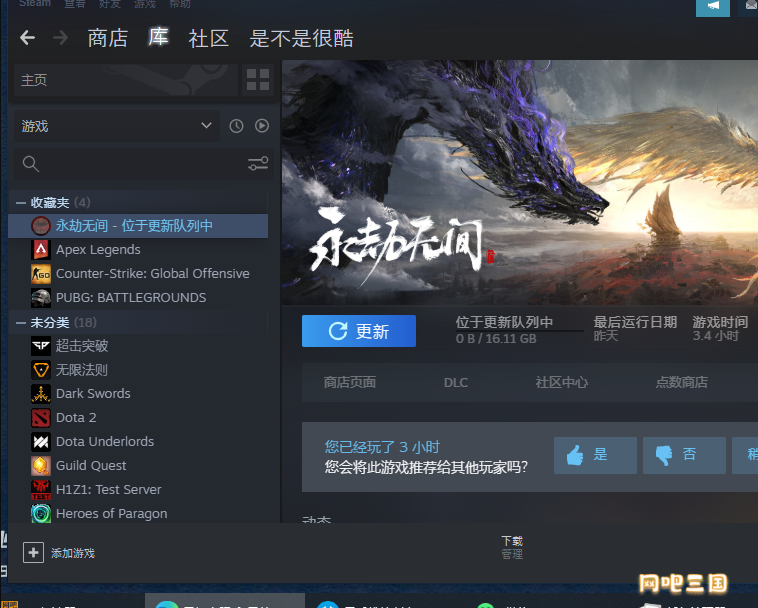Open the 是不是很酷 profile tab
Viewport: 758px width, 608px height.
click(x=301, y=38)
